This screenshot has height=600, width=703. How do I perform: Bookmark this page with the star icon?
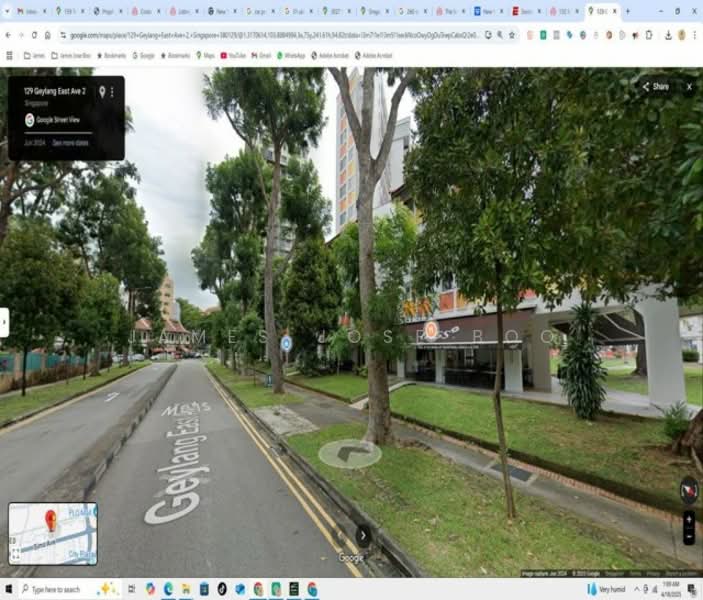click(512, 35)
